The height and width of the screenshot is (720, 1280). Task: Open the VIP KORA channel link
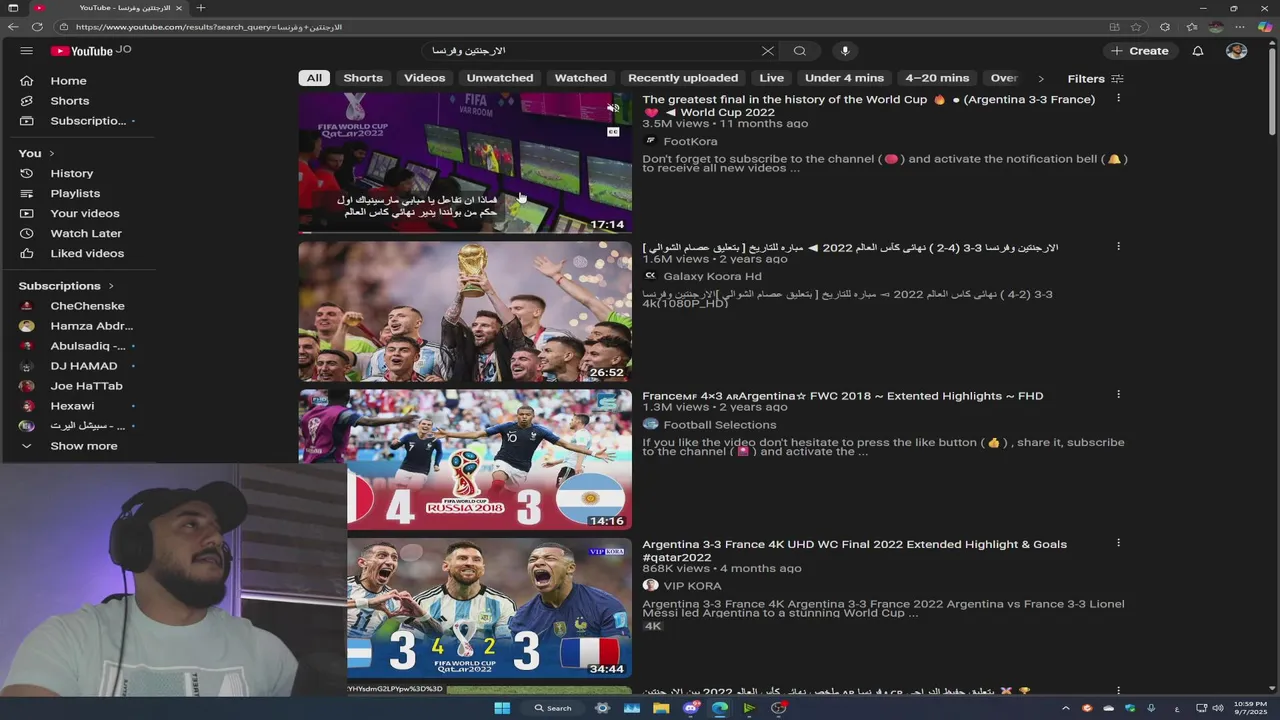click(x=692, y=586)
